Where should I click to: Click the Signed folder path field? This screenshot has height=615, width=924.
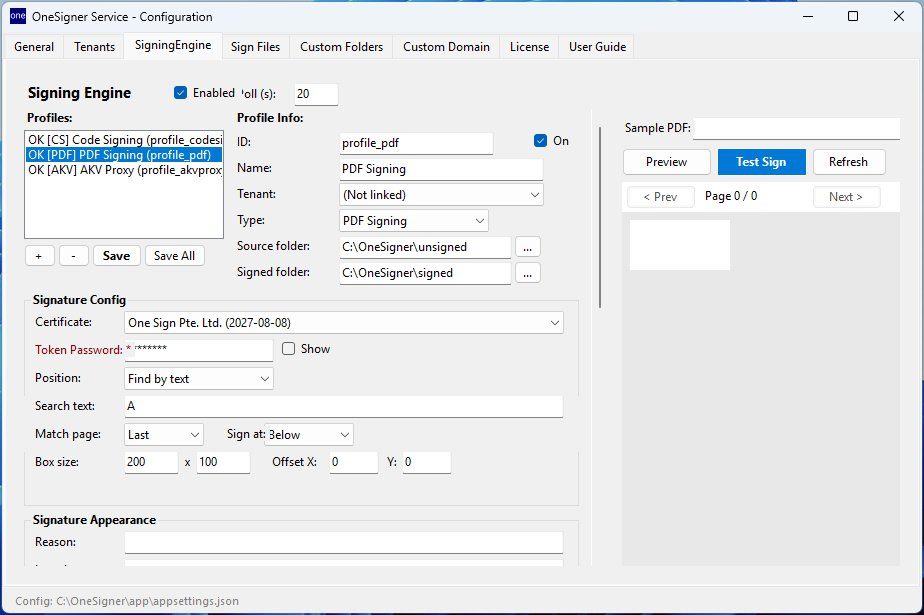tap(425, 273)
